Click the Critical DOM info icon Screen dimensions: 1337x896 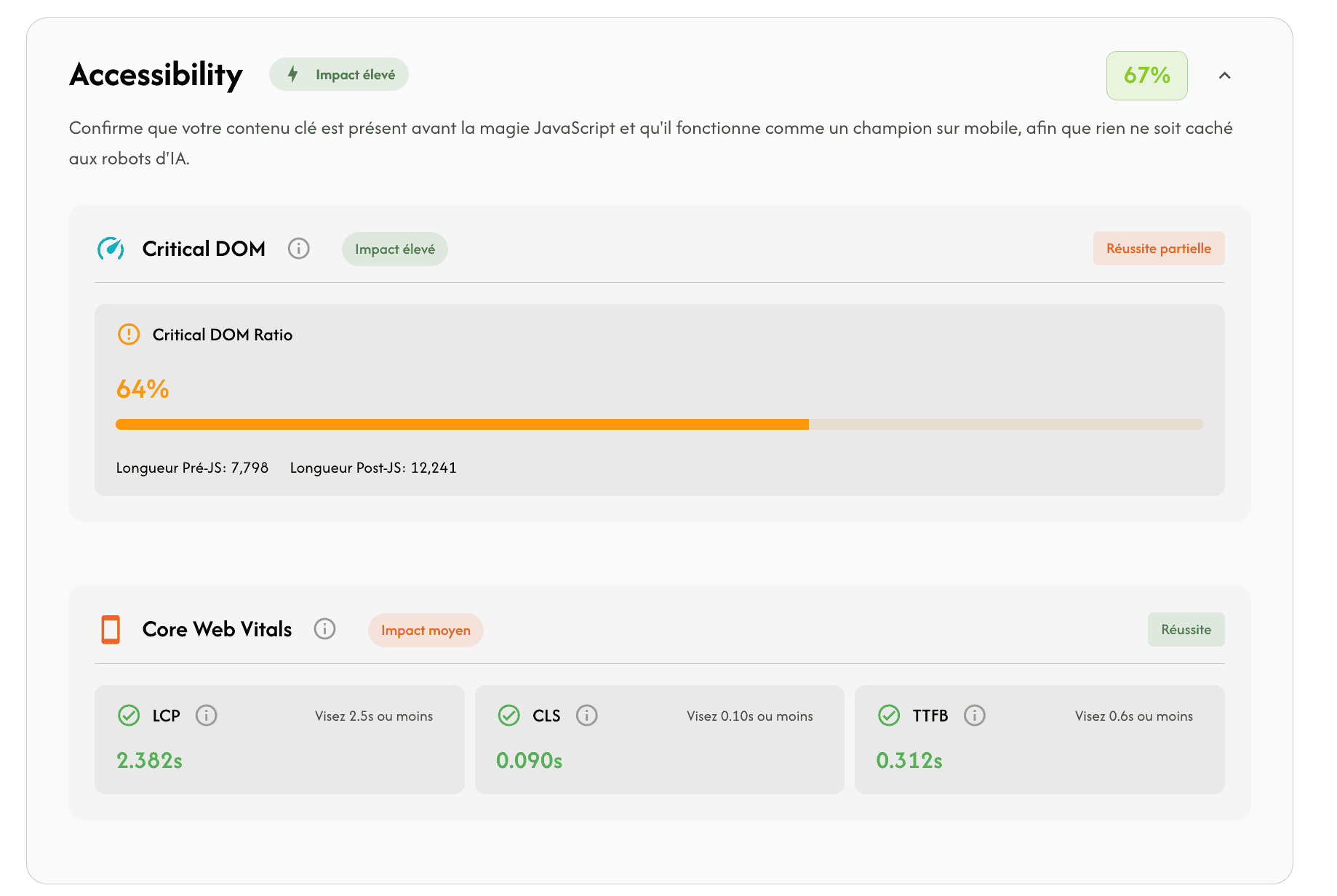pos(298,249)
